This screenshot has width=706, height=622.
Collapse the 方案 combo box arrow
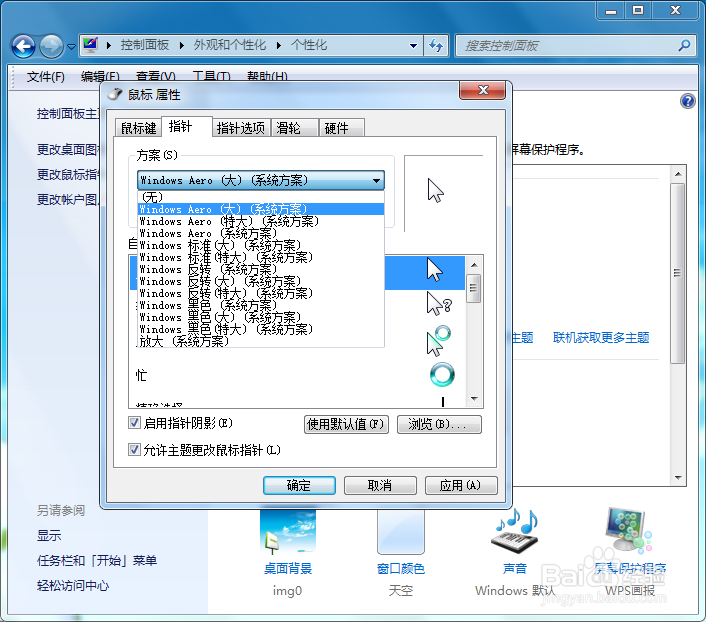[x=376, y=181]
